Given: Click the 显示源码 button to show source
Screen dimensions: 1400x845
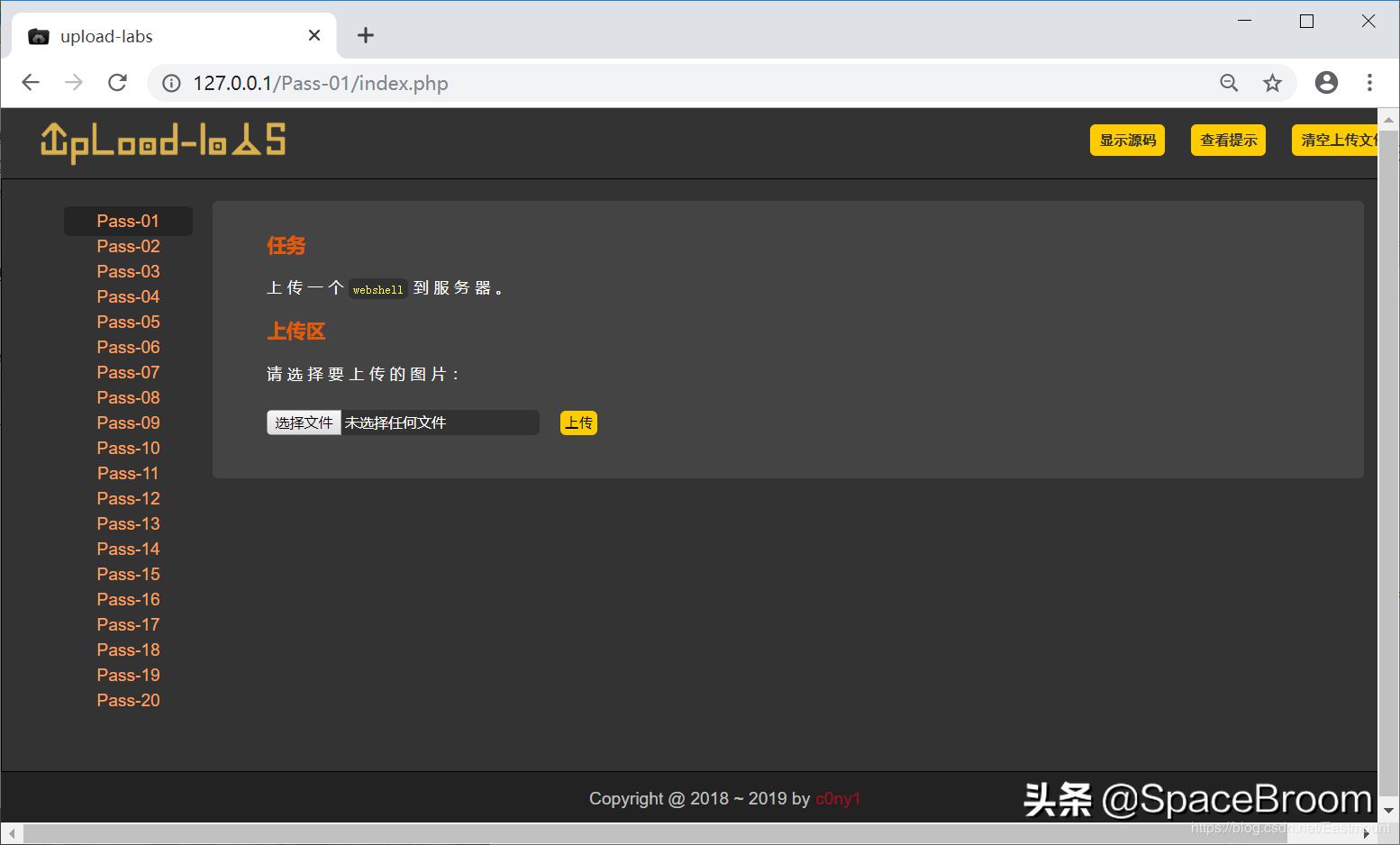Looking at the screenshot, I should (x=1127, y=140).
